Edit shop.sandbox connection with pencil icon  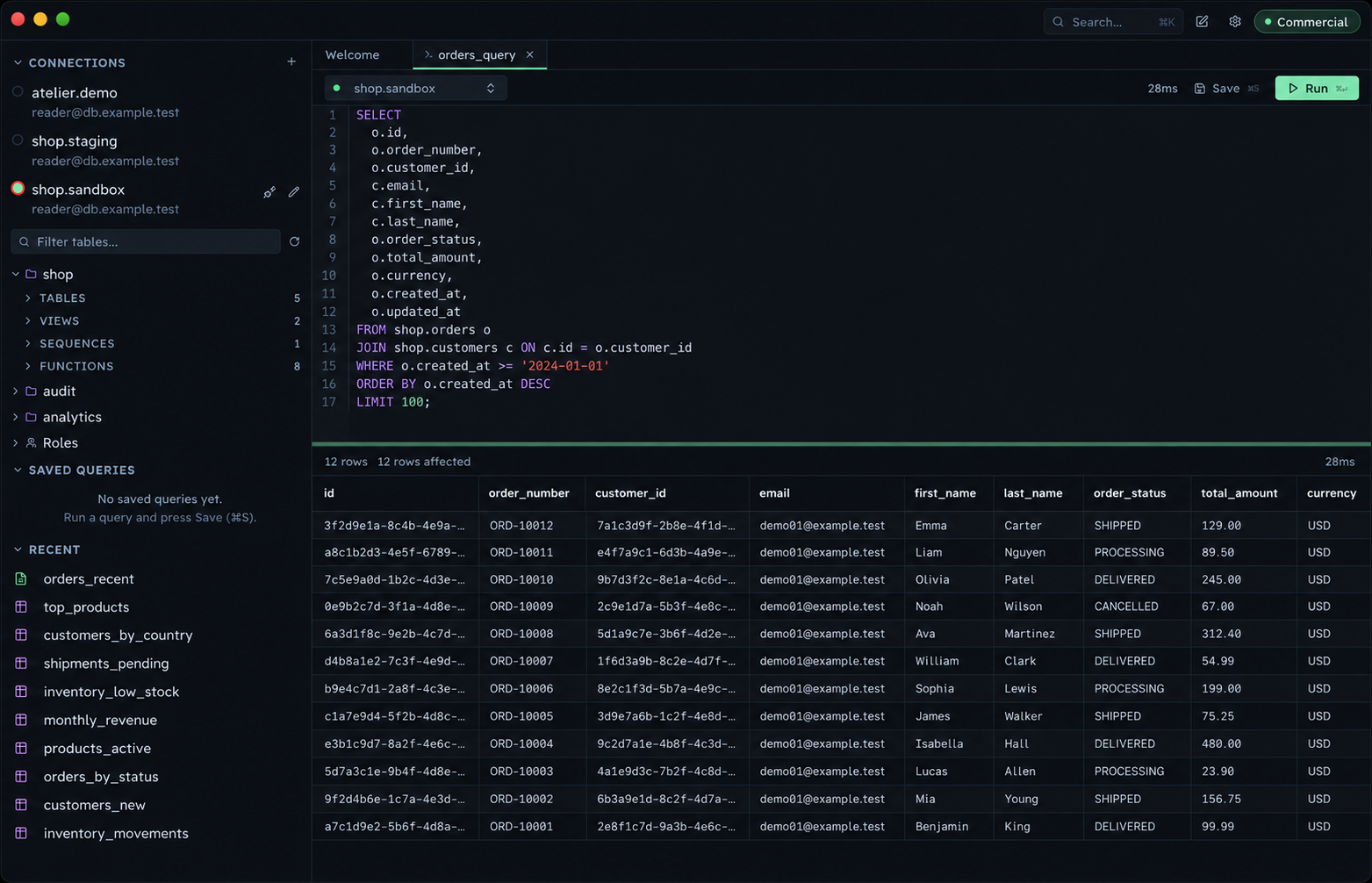294,191
